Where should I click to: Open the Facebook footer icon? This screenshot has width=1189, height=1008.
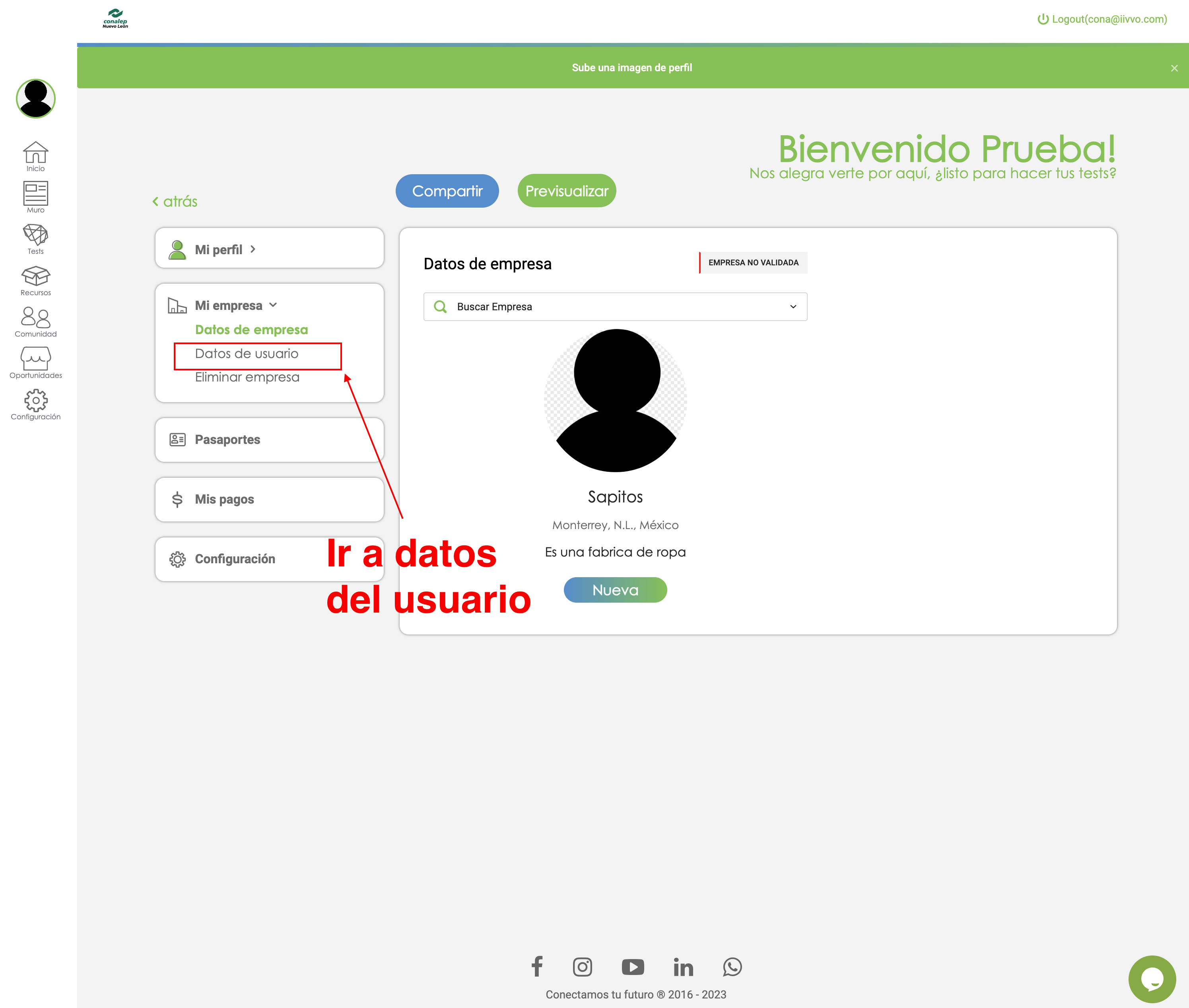coord(537,966)
